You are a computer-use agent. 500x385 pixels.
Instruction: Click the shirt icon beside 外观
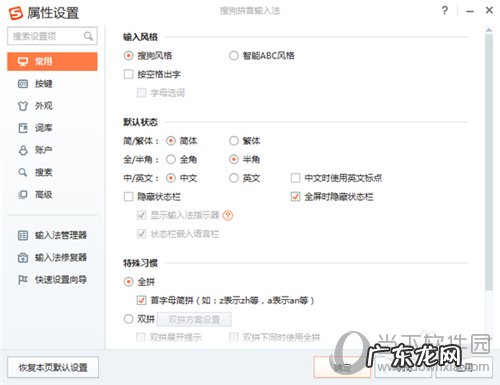click(23, 106)
